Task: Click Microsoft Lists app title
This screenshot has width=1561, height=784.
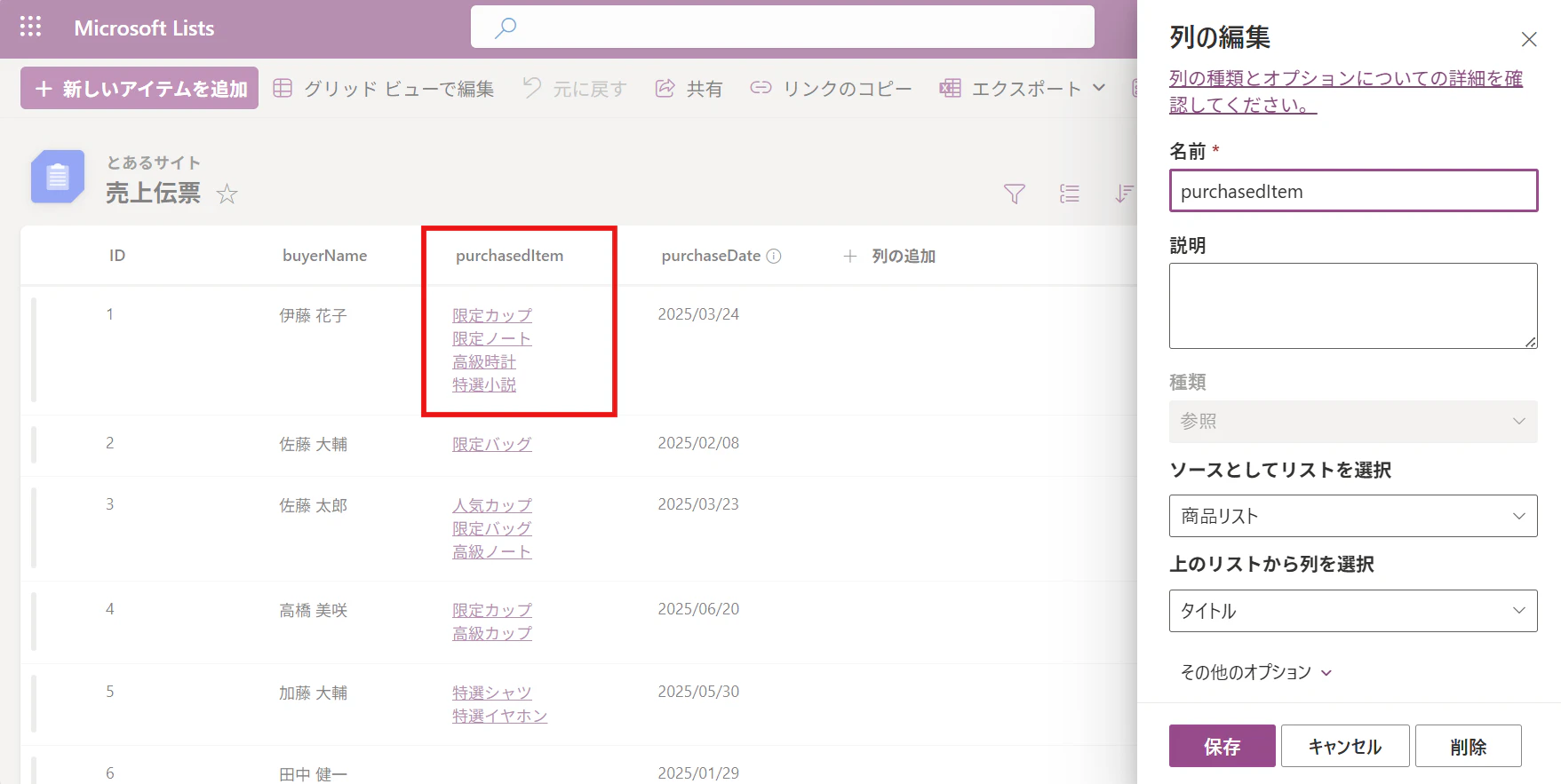Action: click(x=144, y=28)
